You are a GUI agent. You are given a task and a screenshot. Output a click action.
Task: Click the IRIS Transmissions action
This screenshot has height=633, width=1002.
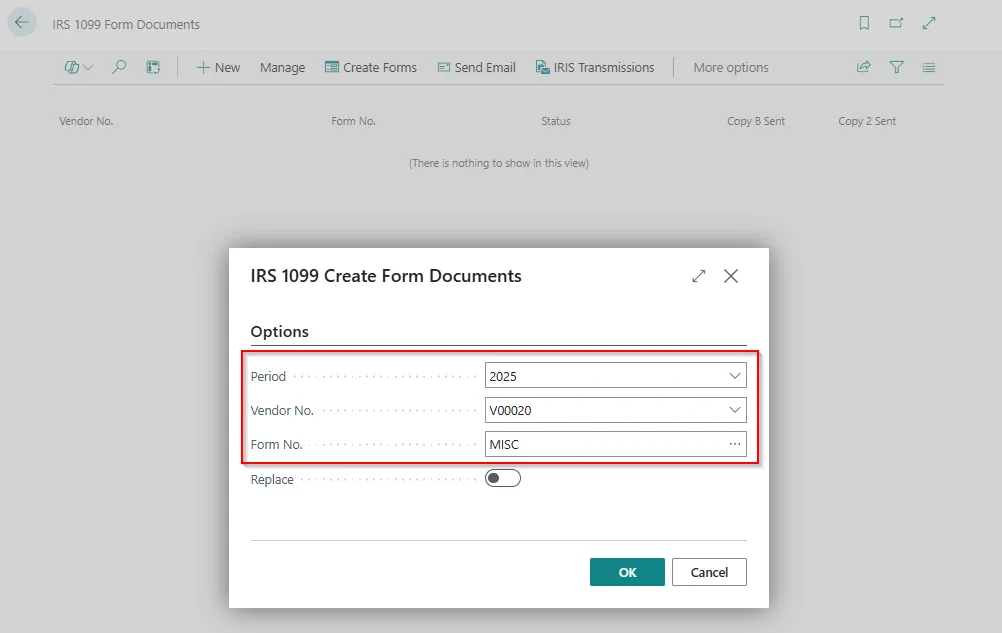tap(595, 67)
